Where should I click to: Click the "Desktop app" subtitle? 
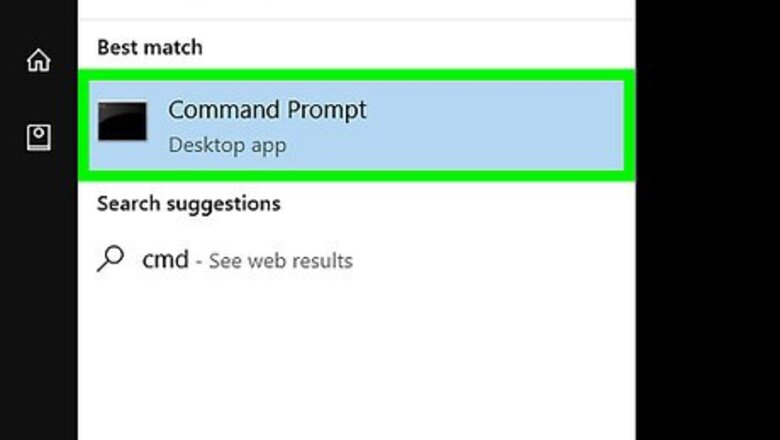227,145
